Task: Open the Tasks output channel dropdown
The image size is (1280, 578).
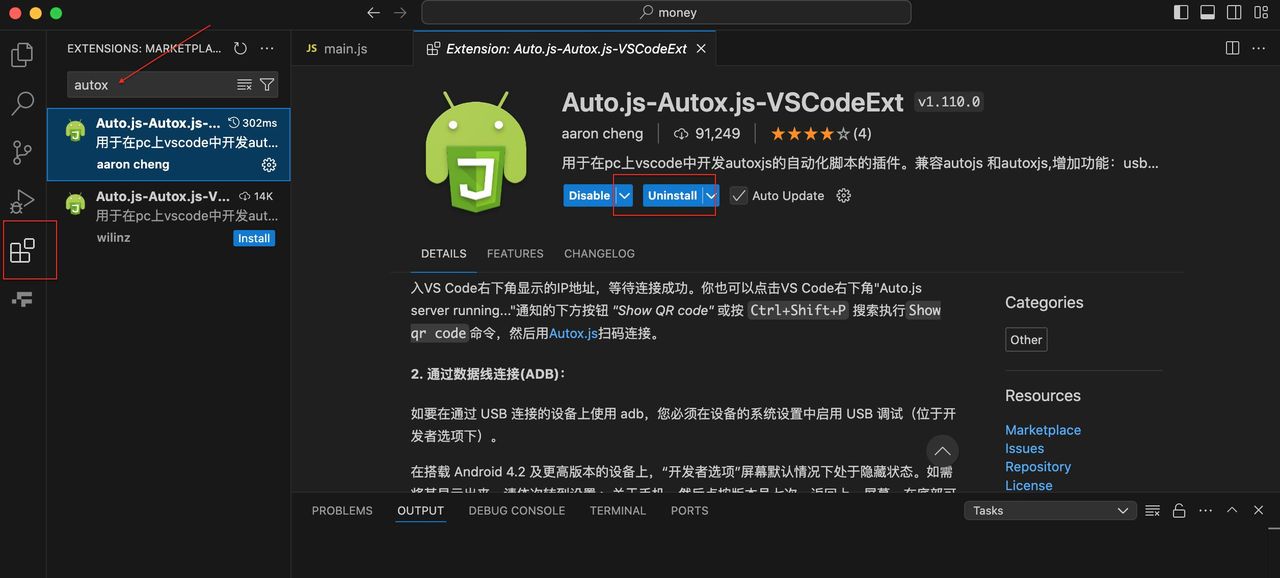Action: point(1050,510)
